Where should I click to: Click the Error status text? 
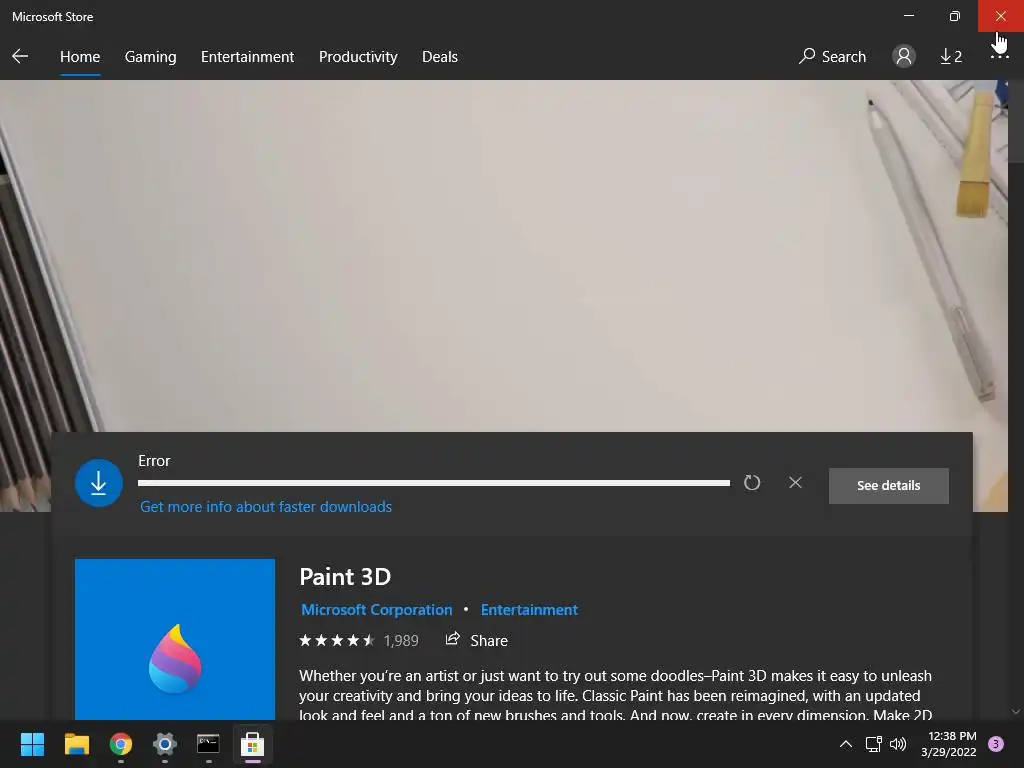click(154, 461)
